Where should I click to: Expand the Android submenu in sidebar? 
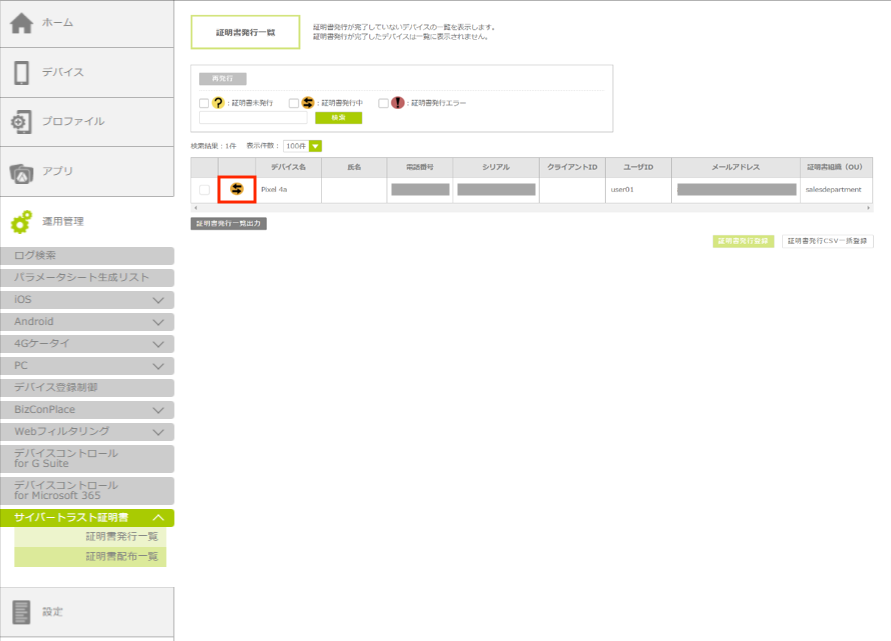tap(157, 322)
